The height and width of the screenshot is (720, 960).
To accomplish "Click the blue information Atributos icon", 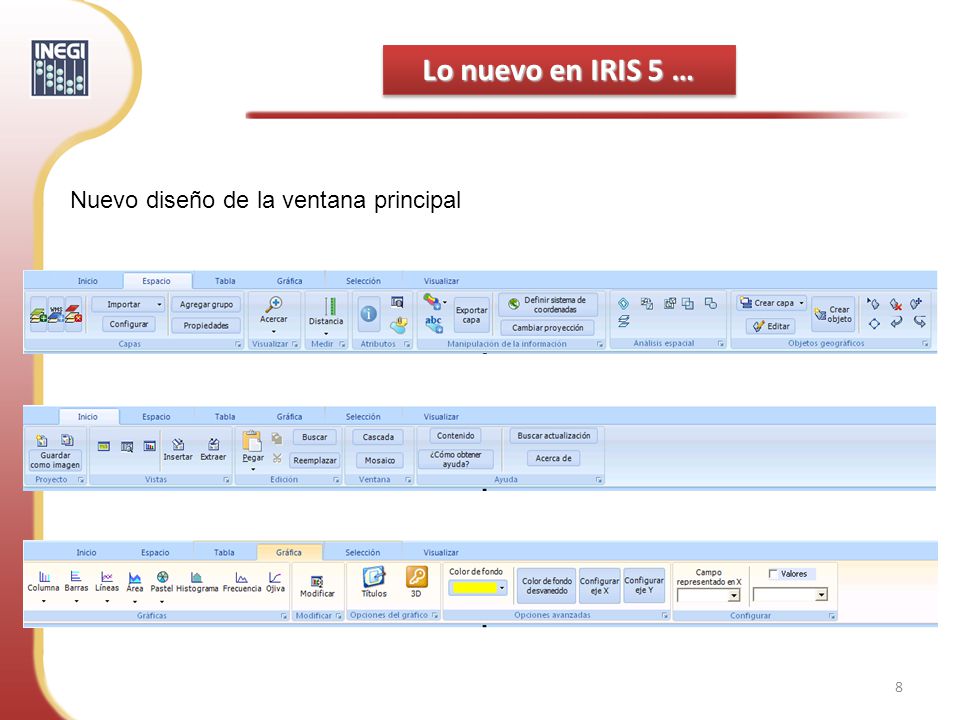I will (369, 313).
